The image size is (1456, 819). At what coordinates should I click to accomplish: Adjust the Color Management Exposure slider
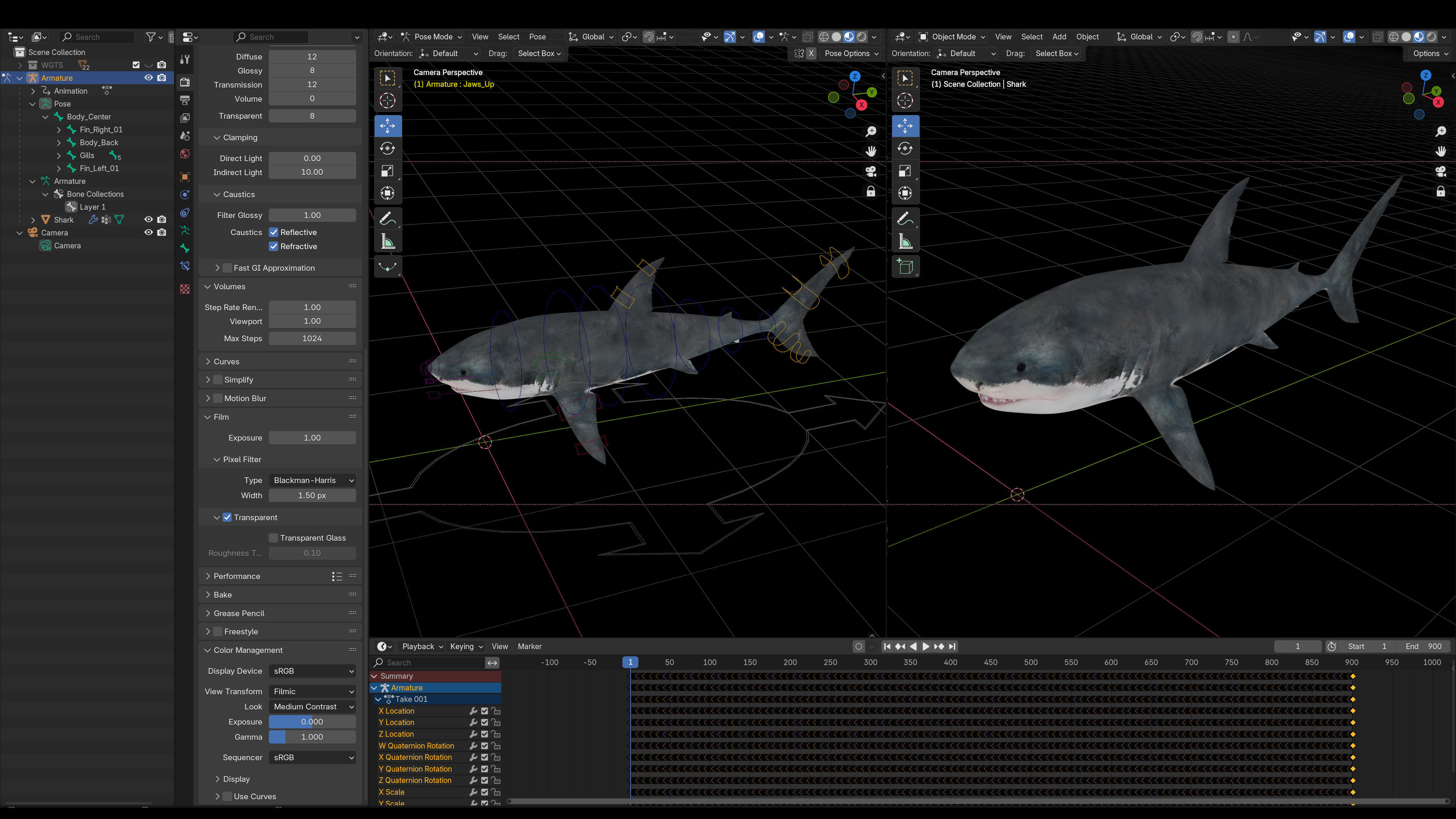click(x=312, y=722)
